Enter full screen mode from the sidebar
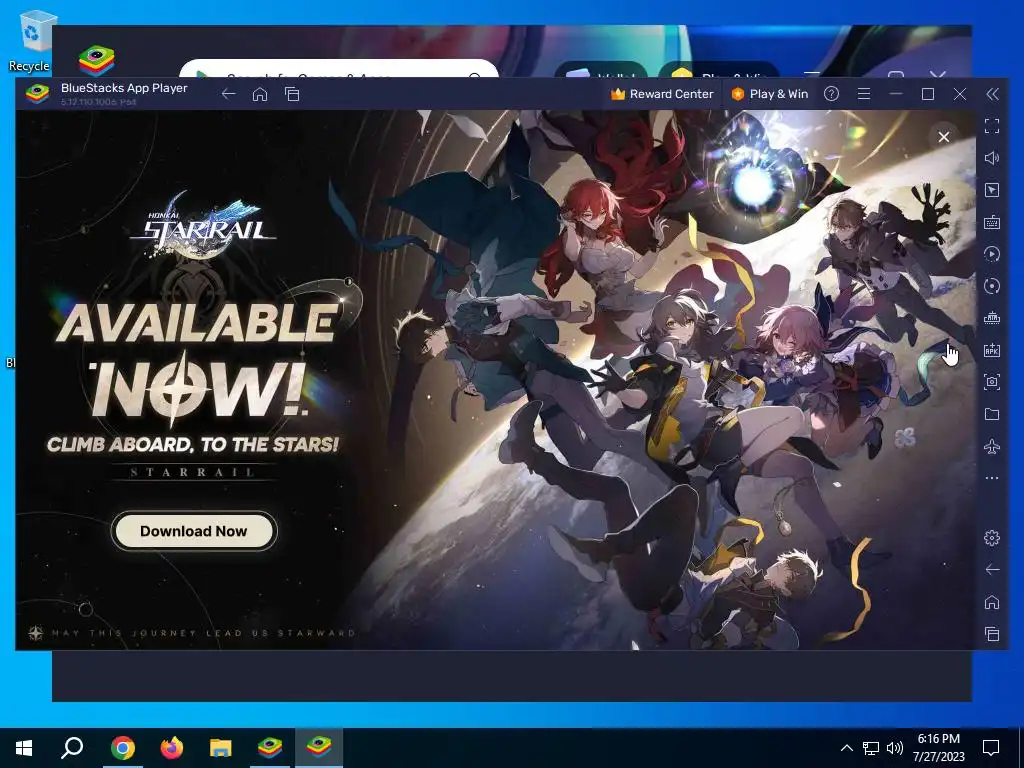Screen dimensions: 1024x768 click(992, 126)
